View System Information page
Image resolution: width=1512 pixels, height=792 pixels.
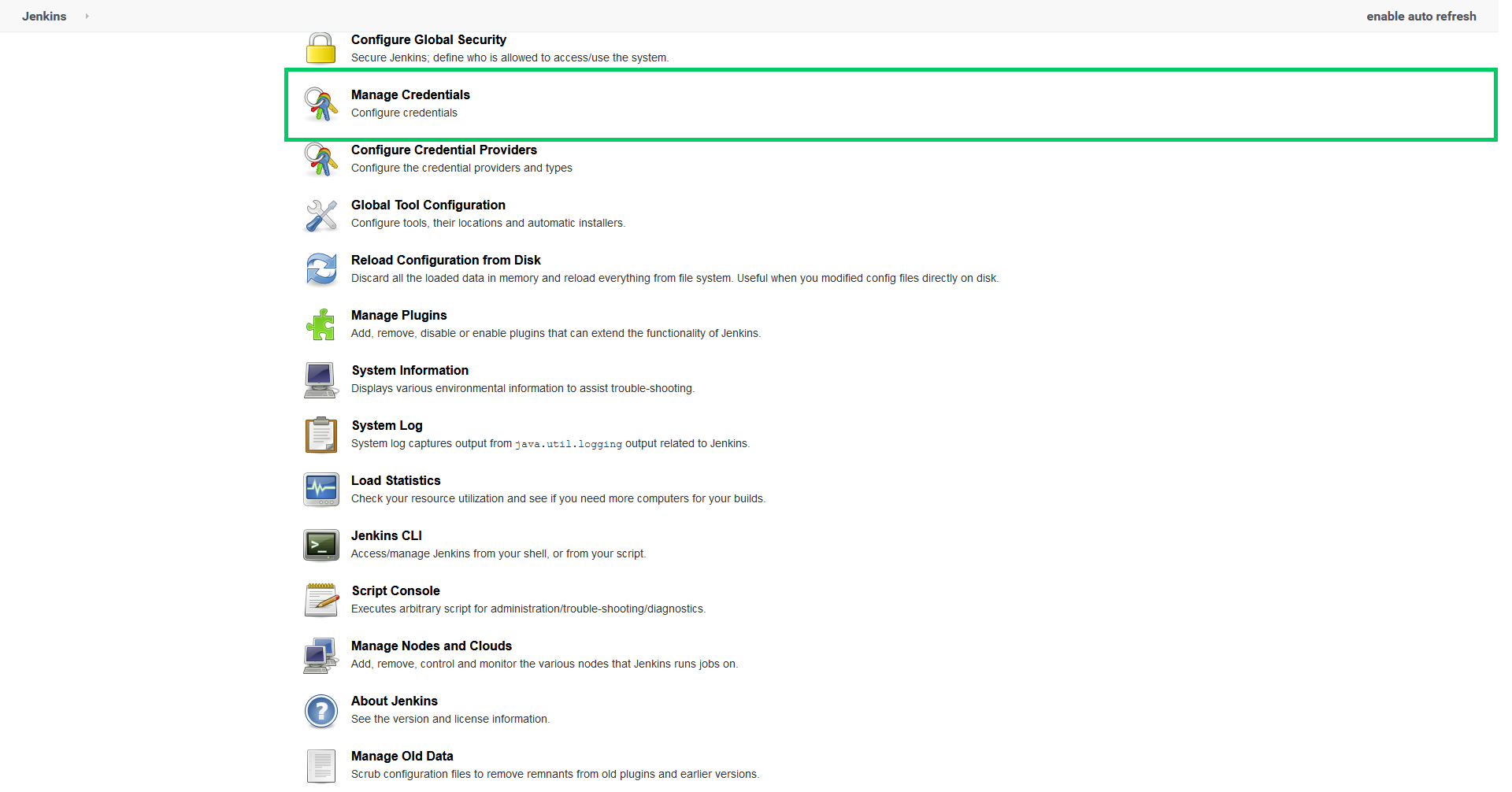(410, 370)
